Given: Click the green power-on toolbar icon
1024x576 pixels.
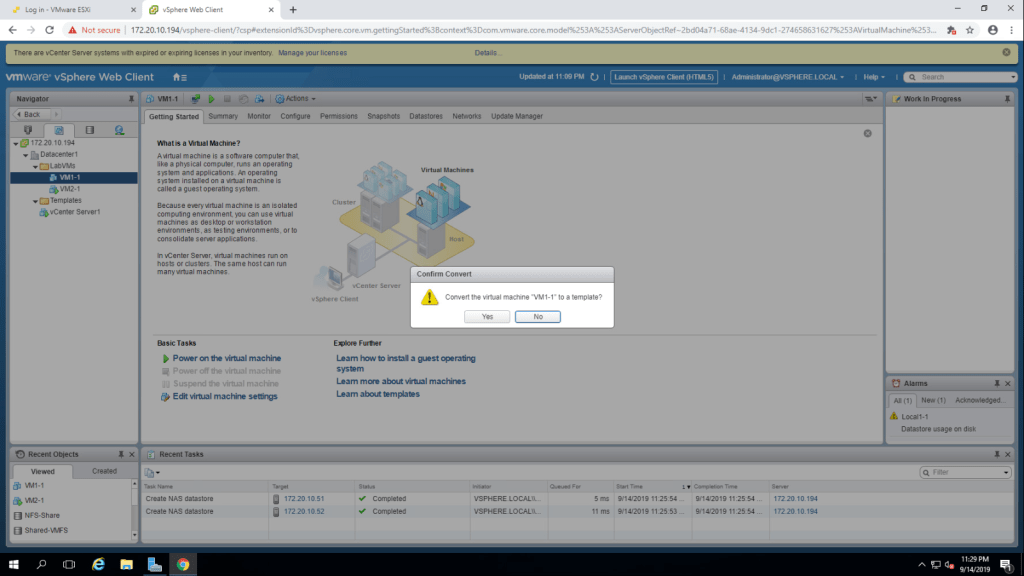Looking at the screenshot, I should [211, 99].
